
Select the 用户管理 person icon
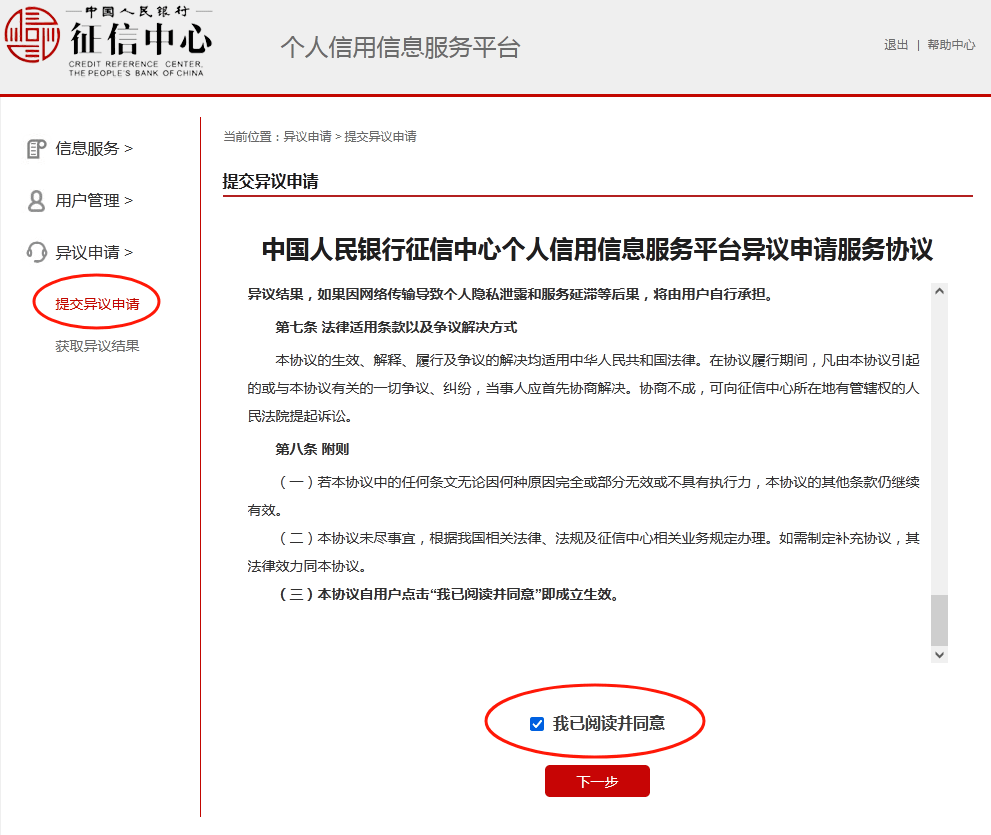[x=36, y=200]
